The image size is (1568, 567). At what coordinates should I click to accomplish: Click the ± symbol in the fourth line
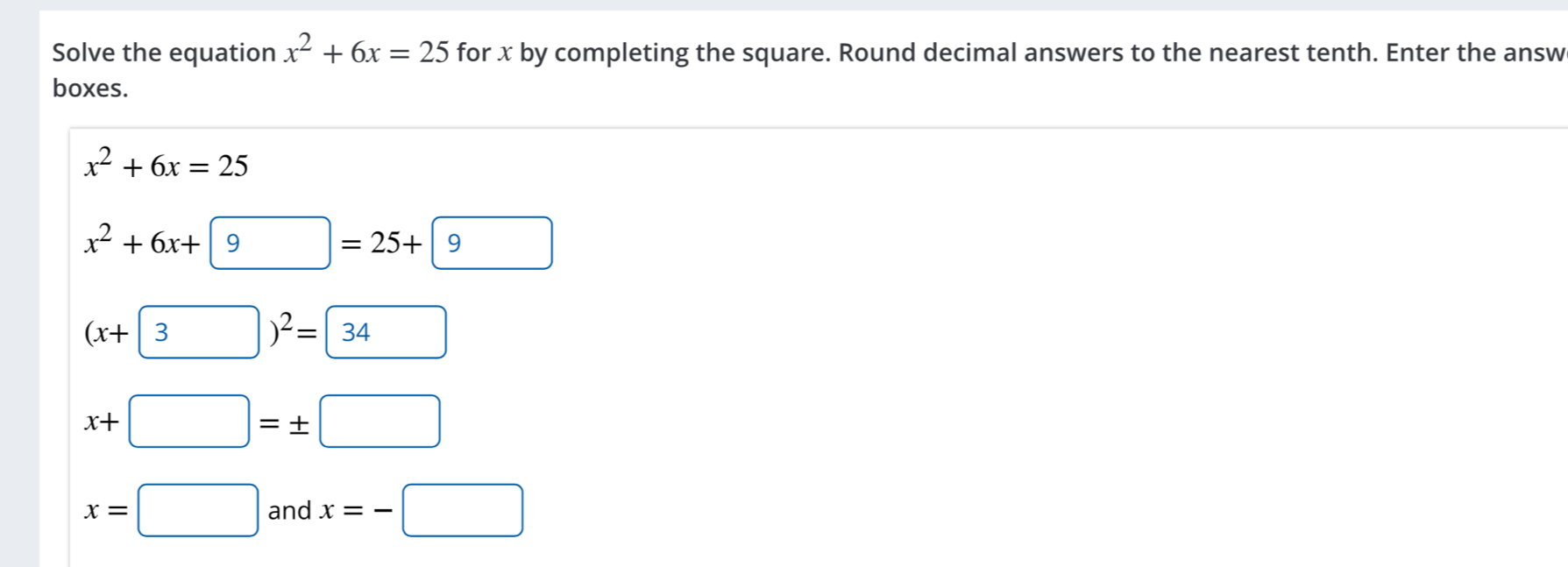[x=299, y=424]
